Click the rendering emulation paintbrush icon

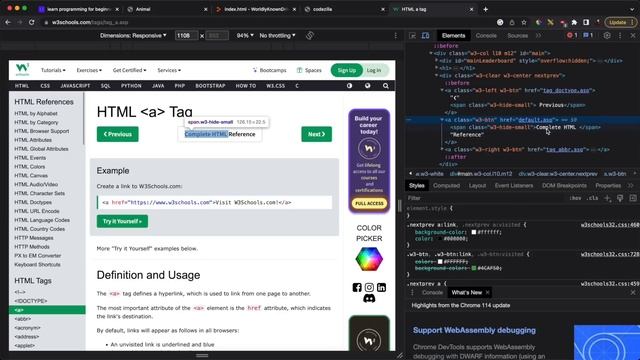(x=620, y=198)
